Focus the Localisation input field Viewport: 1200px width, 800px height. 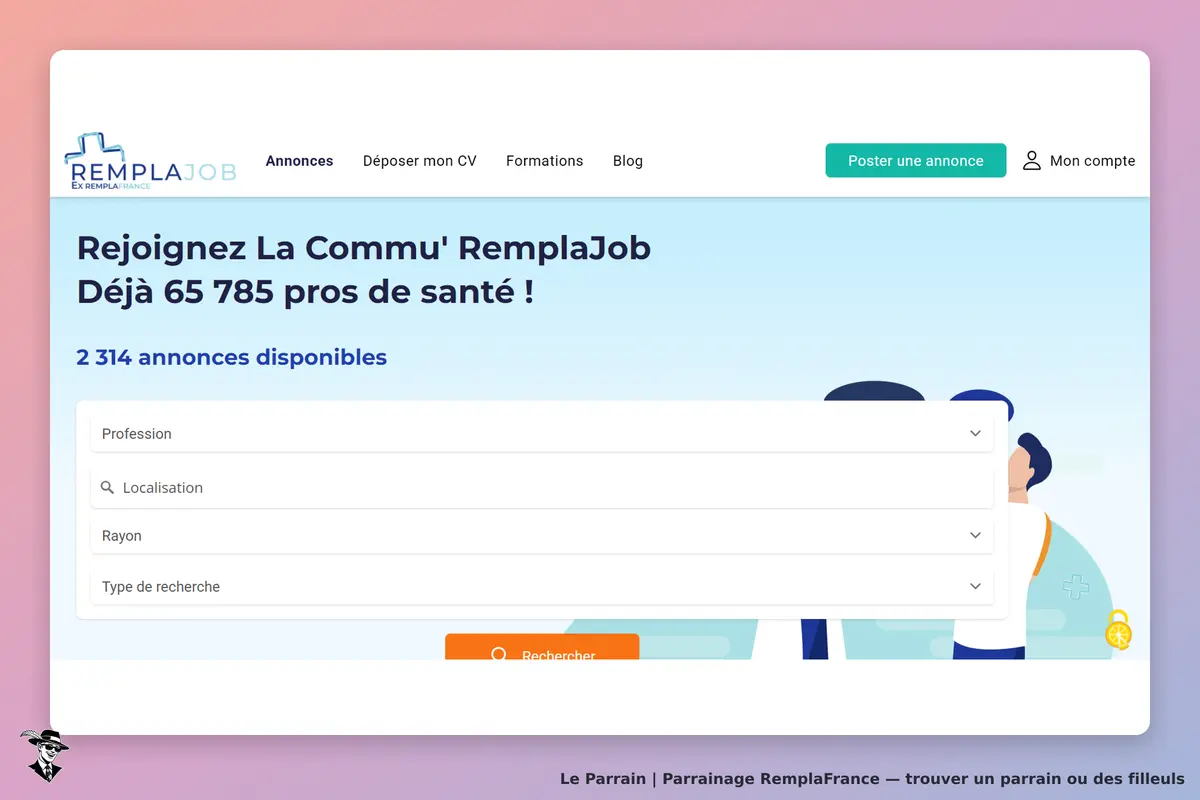542,488
